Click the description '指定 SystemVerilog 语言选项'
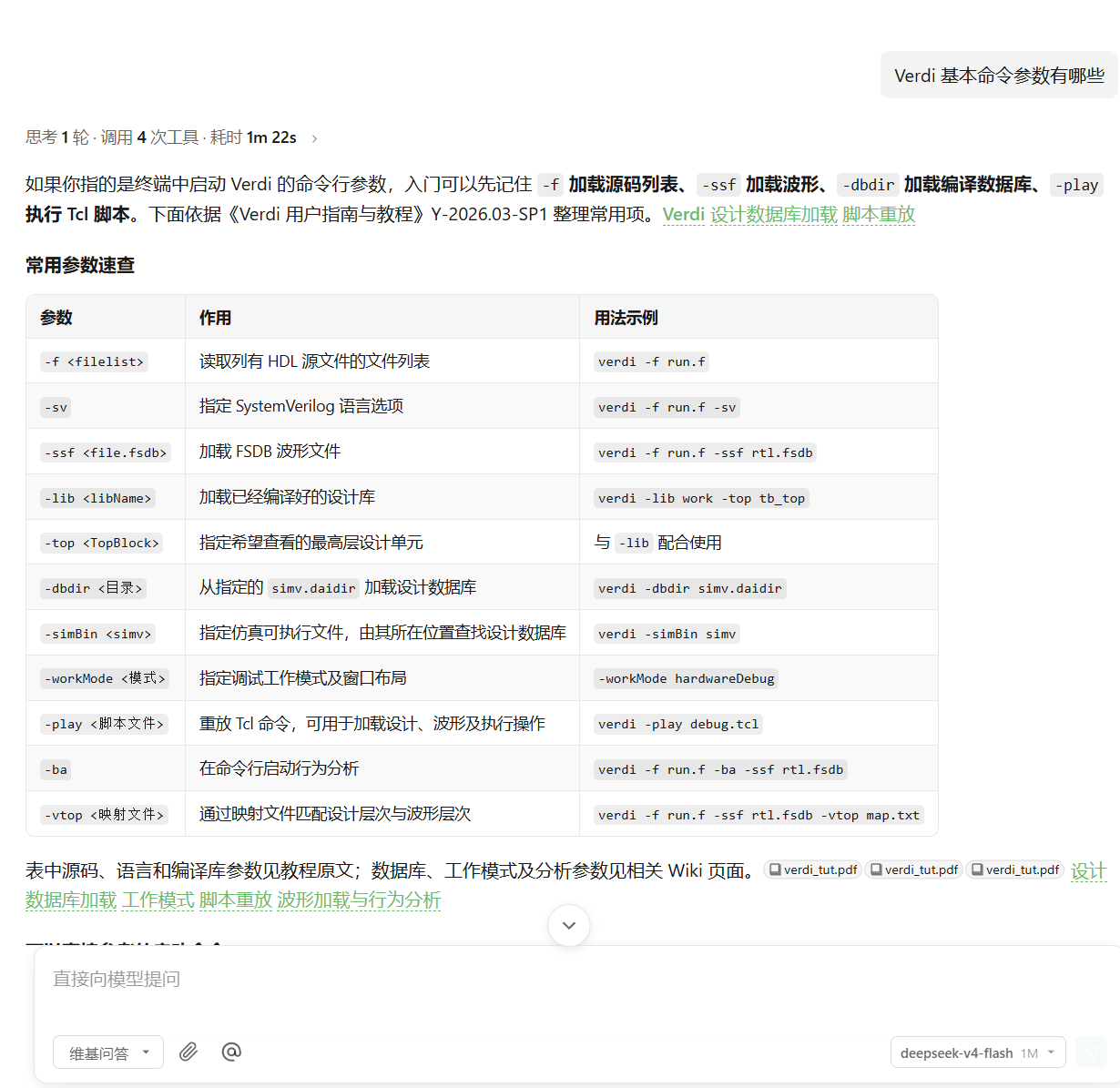The image size is (1120, 1088). click(x=301, y=406)
